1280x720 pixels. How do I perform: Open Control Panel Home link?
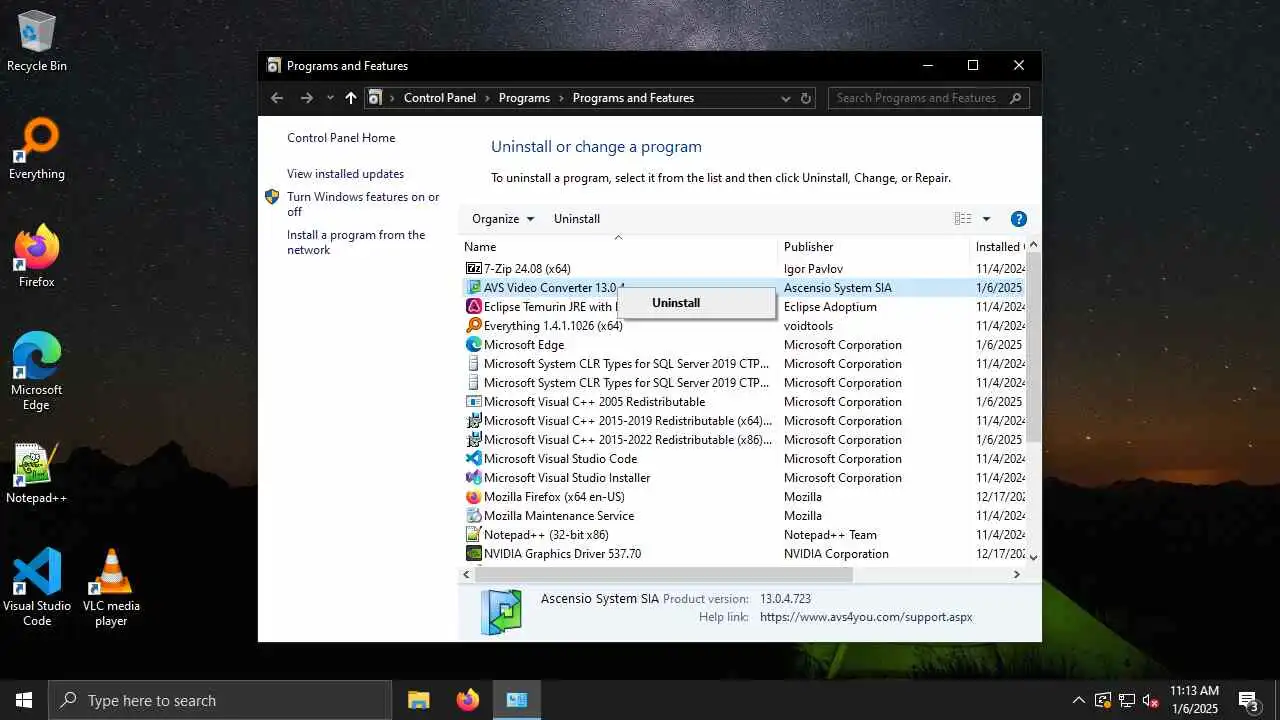tap(341, 138)
